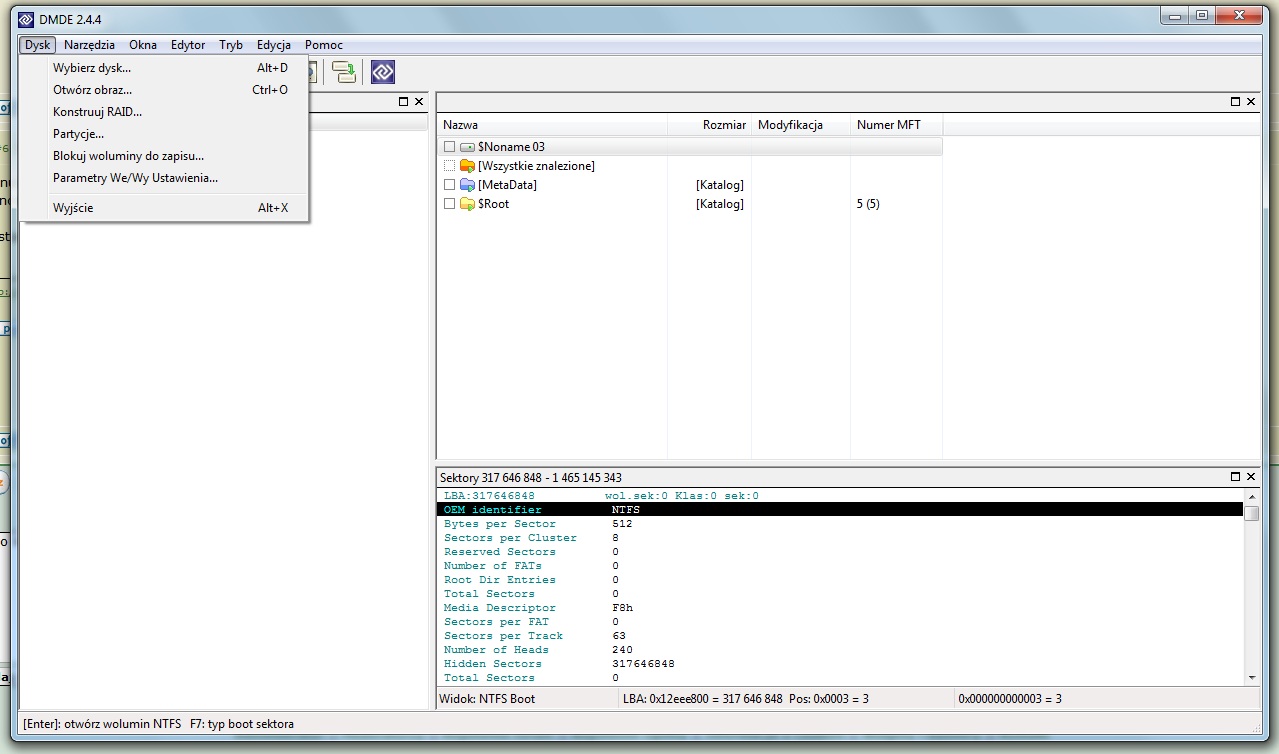
Task: Select the Sectors per FAT row
Action: tap(841, 622)
